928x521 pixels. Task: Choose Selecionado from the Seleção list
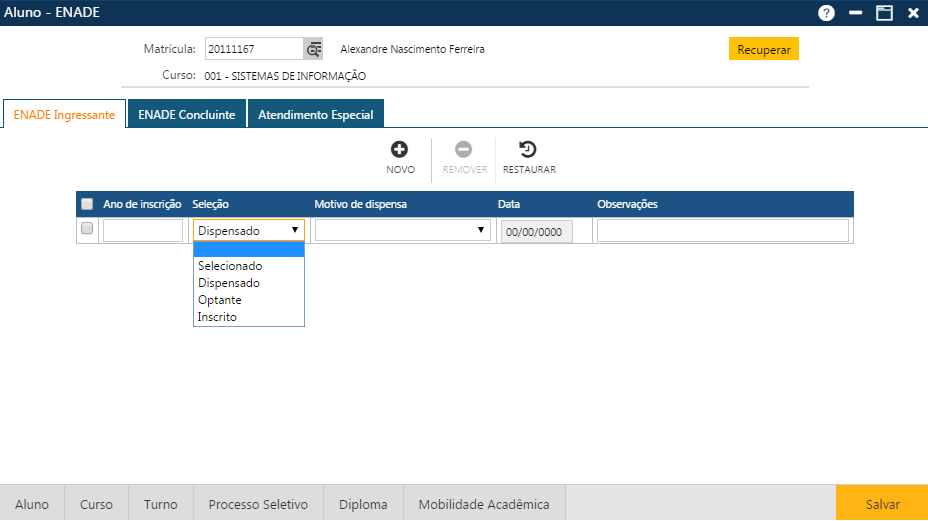[x=230, y=266]
